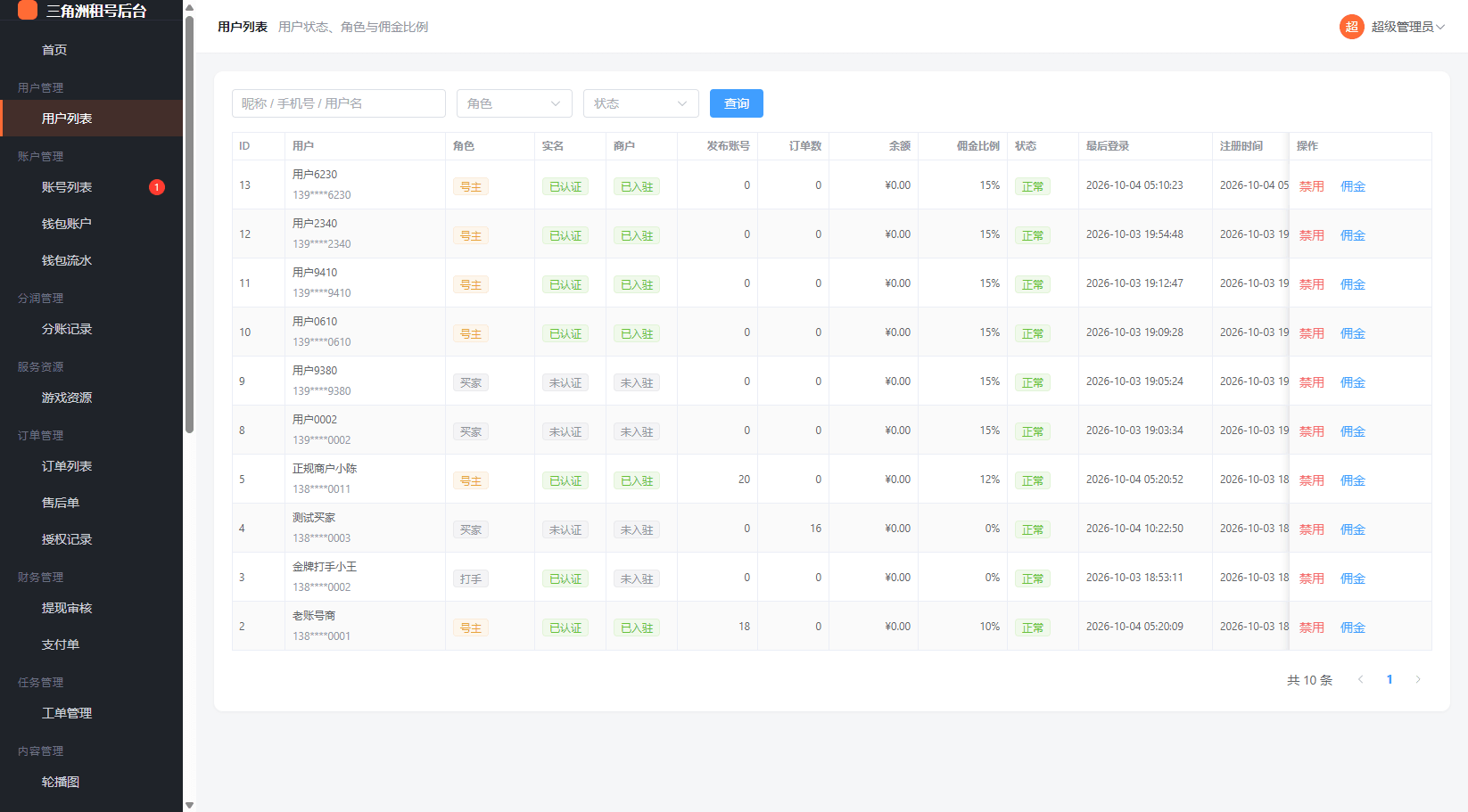Open 订单列表 in sidebar
This screenshot has height=812, width=1468.
tap(91, 466)
